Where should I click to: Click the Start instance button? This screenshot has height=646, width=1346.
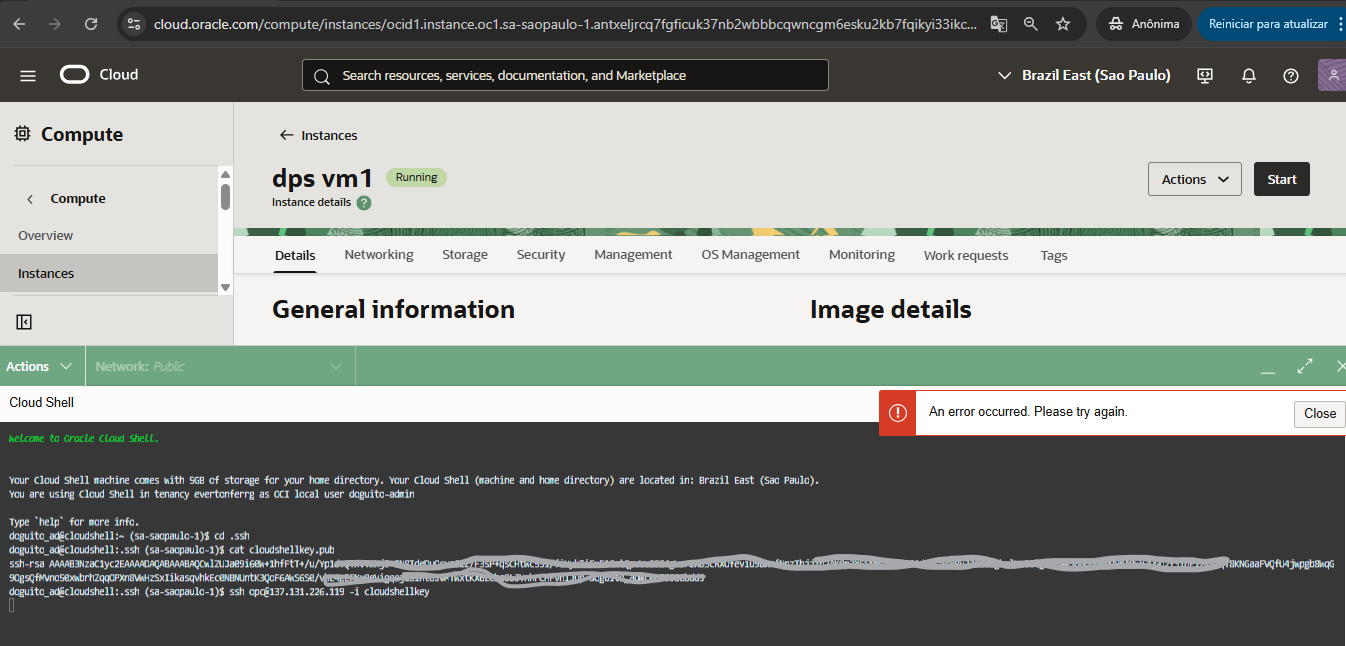pos(1282,179)
